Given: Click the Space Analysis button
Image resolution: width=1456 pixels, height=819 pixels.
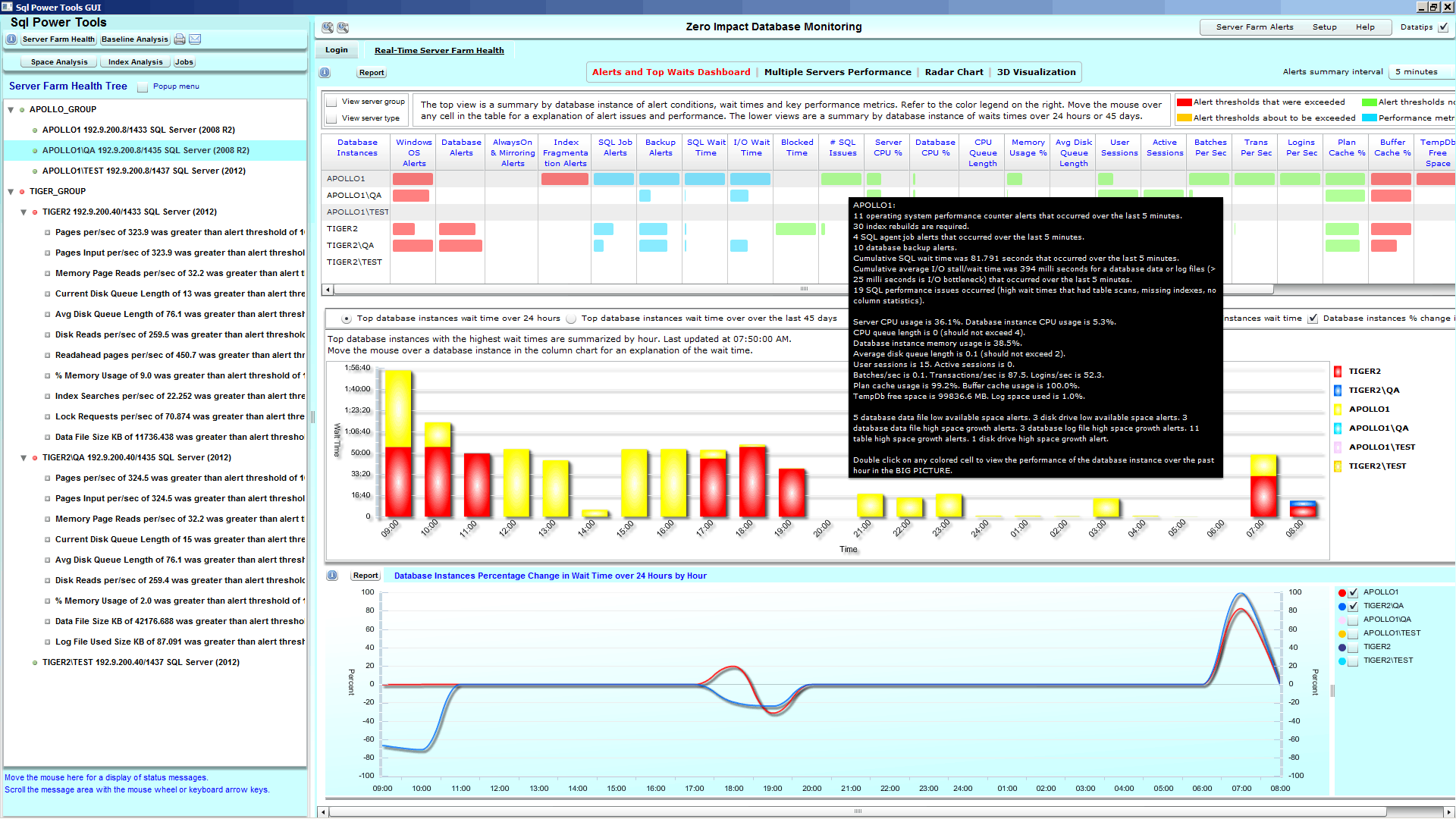Looking at the screenshot, I should tap(58, 61).
